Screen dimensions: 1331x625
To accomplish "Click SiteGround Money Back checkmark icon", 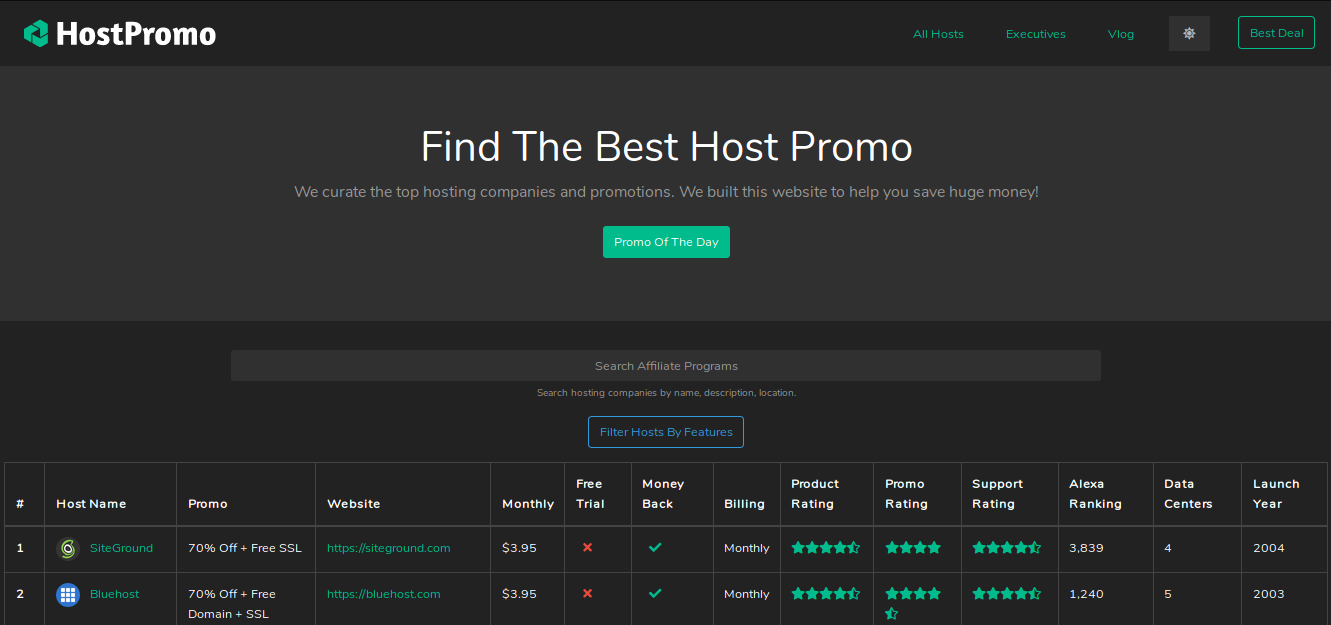I will pos(655,548).
